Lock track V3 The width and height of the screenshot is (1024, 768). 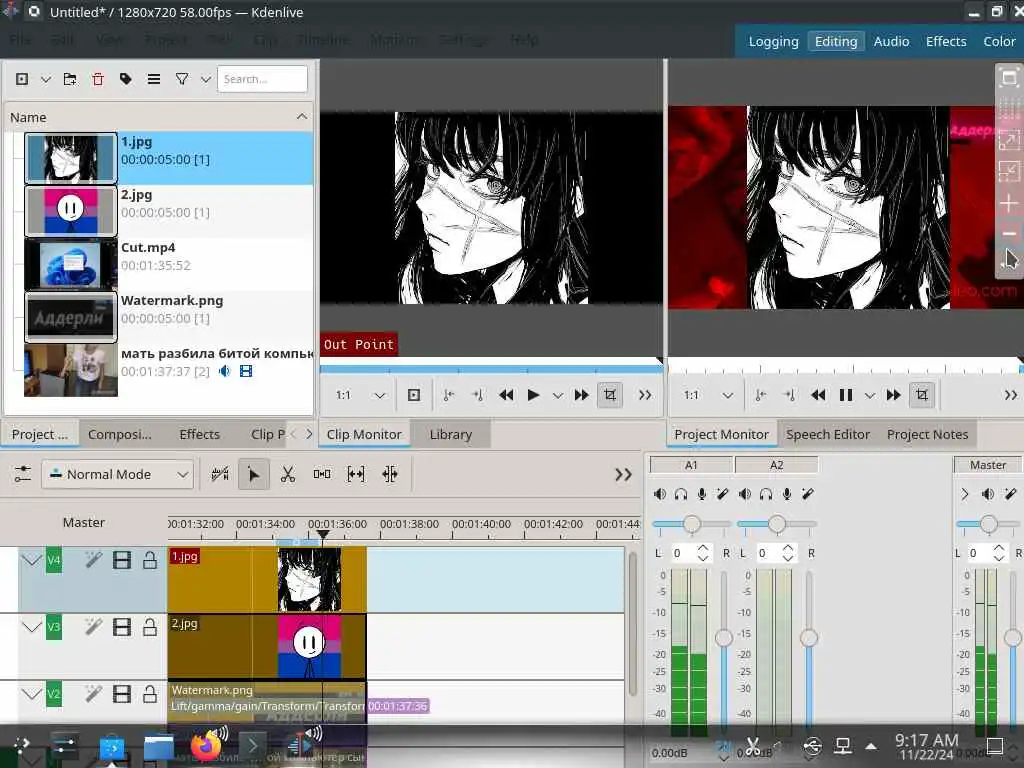point(150,627)
